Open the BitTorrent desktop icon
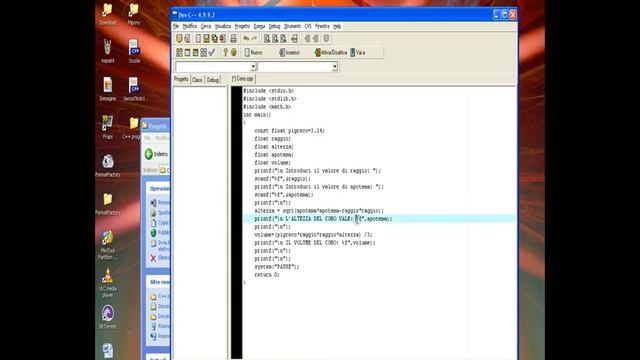Image resolution: width=640 pixels, height=360 pixels. (108, 317)
